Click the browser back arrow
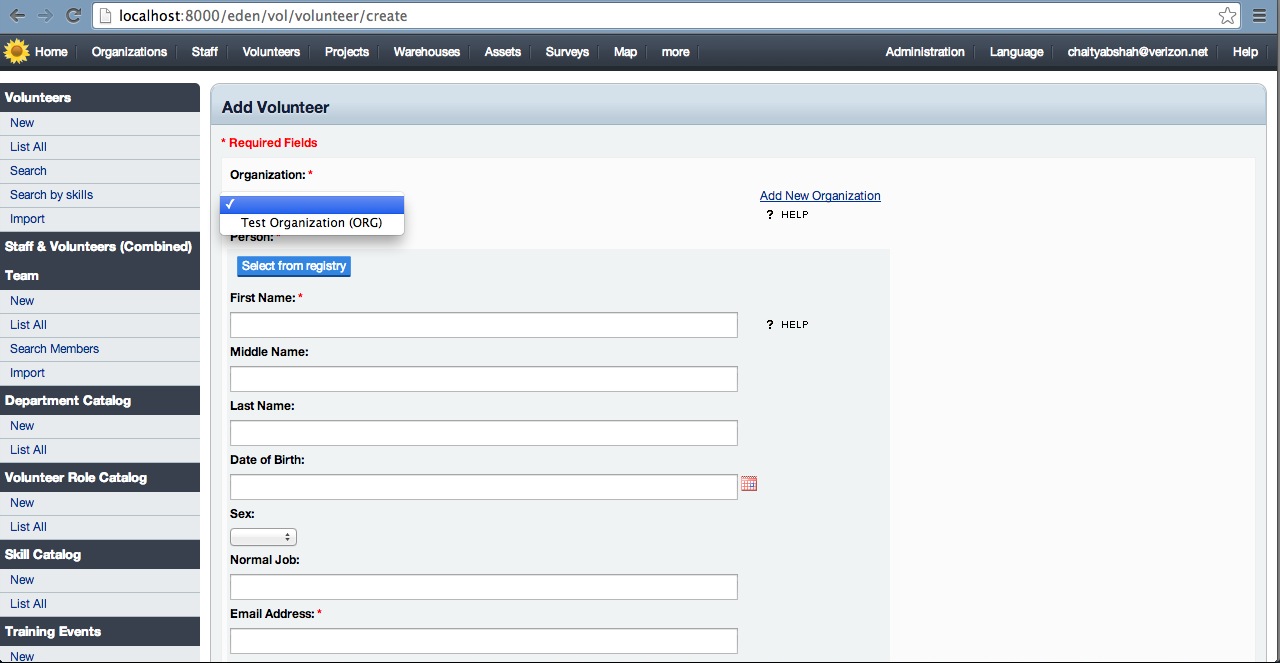 (17, 16)
